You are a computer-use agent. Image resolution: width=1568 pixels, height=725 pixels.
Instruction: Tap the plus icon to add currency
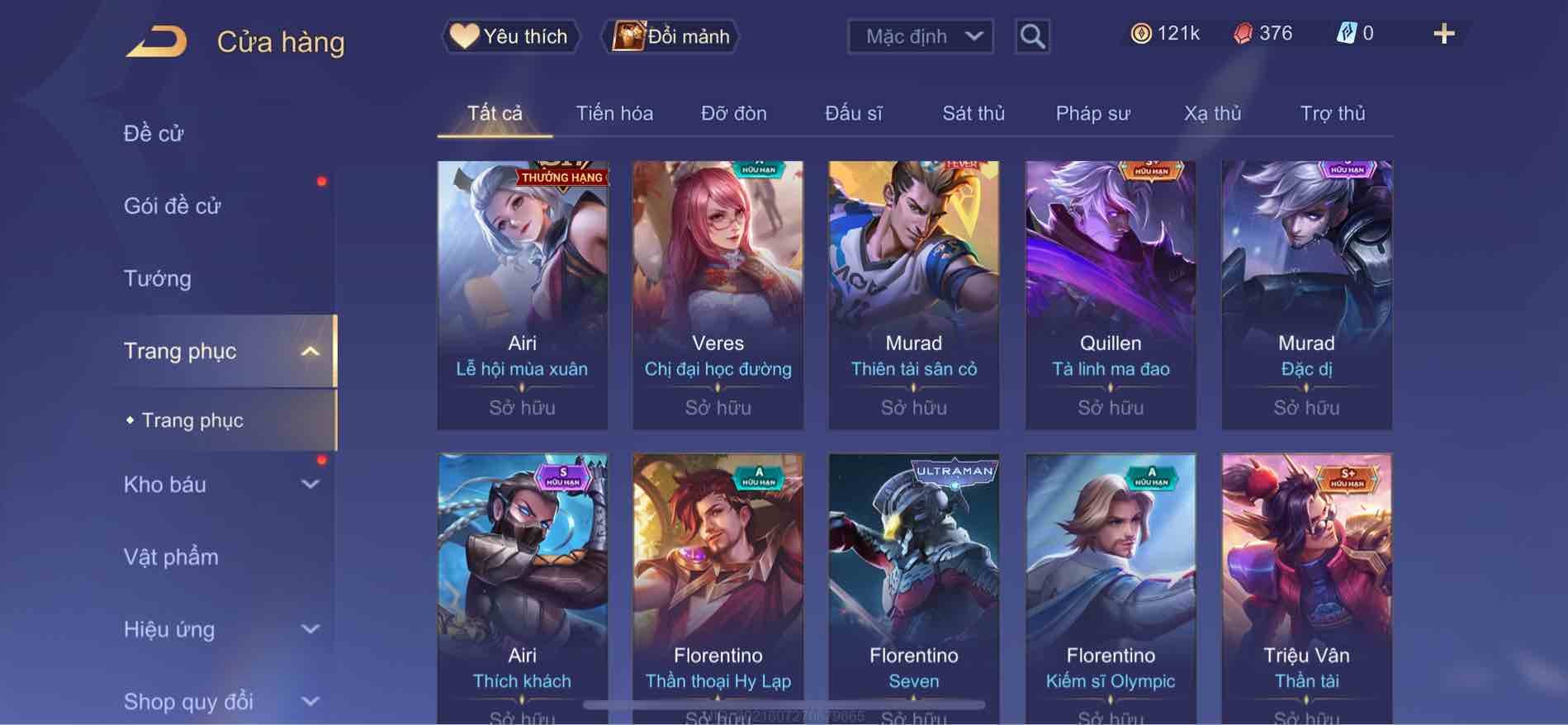click(x=1443, y=34)
